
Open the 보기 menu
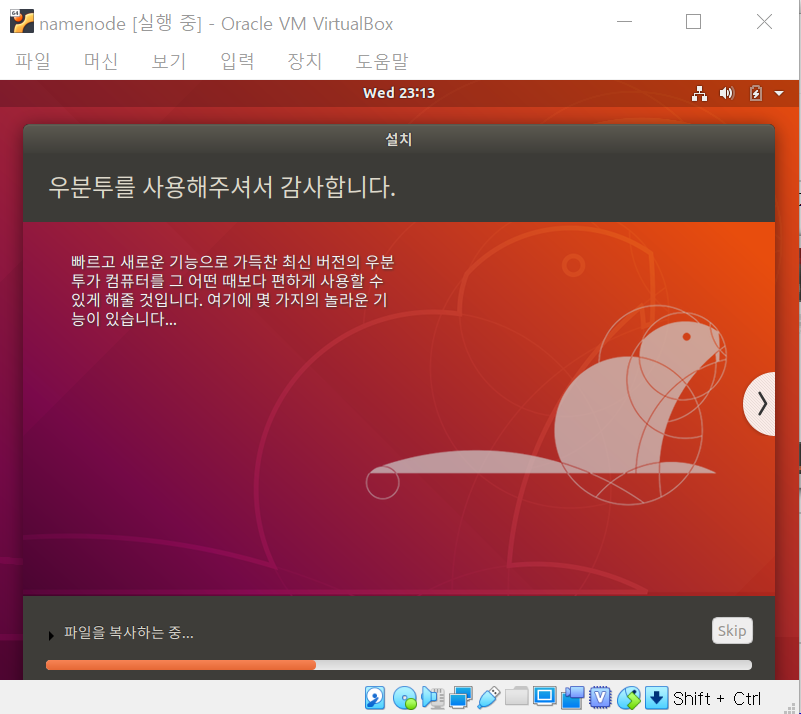(x=169, y=61)
